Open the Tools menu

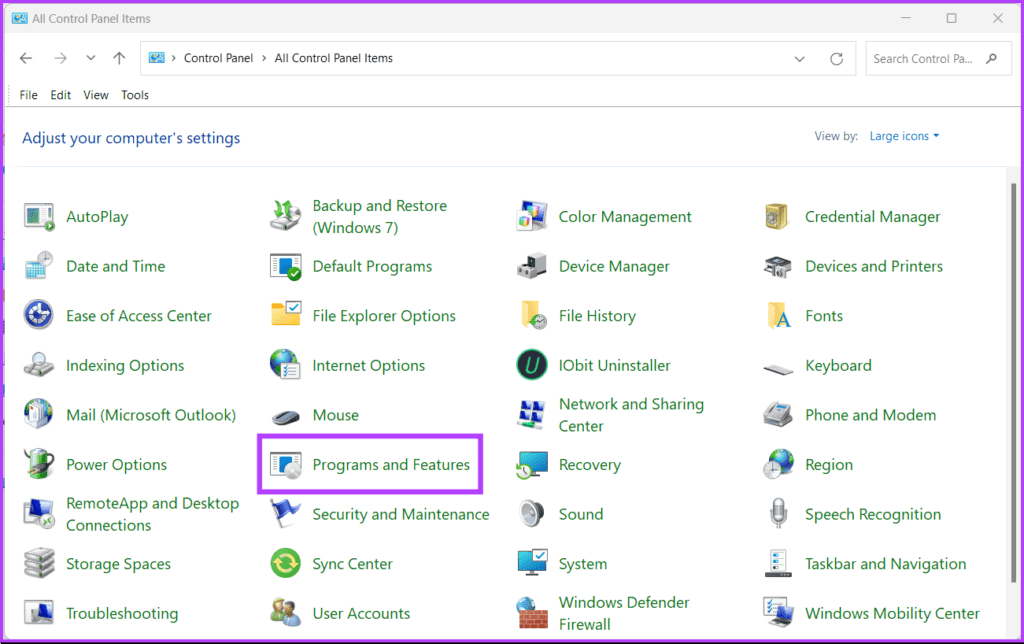tap(135, 95)
